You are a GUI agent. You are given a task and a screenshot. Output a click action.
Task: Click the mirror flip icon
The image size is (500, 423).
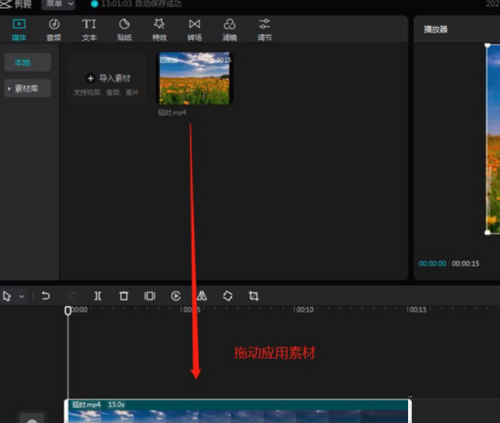click(202, 296)
